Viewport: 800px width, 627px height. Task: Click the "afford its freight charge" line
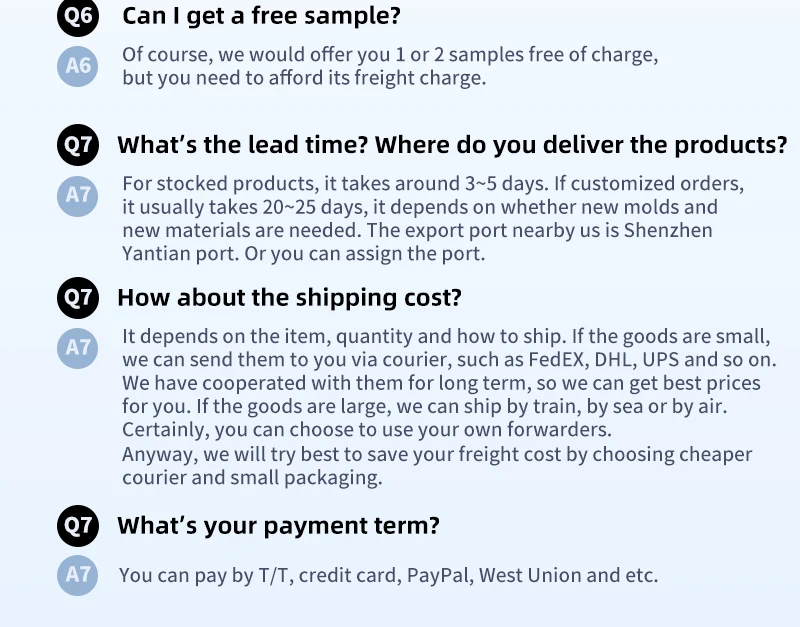[x=304, y=78]
